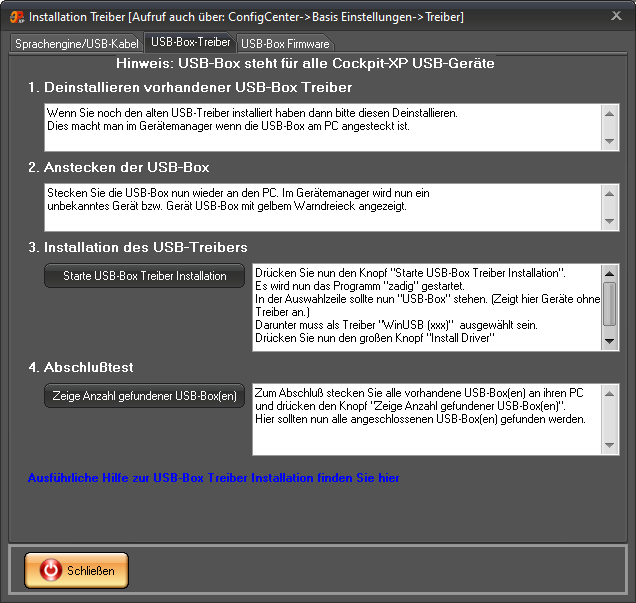Select the USB-Box-Treiber tab
636x603 pixels.
190,43
